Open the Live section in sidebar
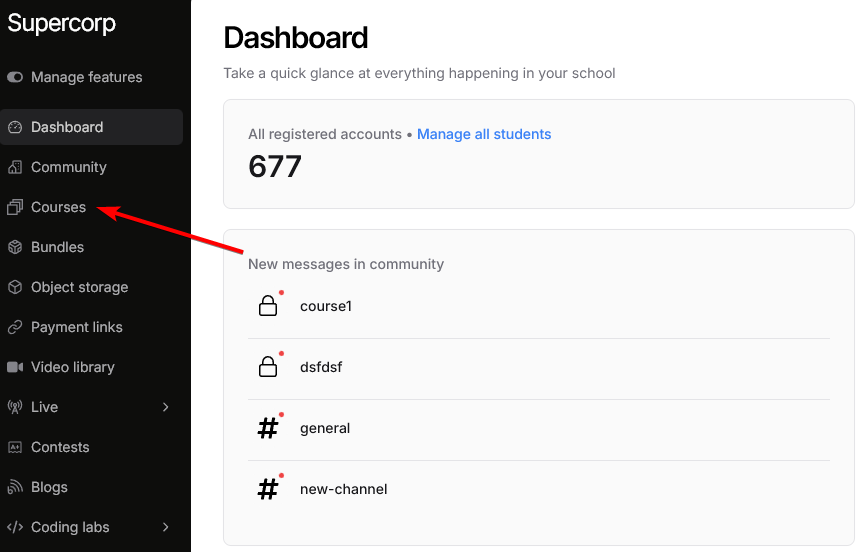Image resolution: width=864 pixels, height=552 pixels. 45,407
